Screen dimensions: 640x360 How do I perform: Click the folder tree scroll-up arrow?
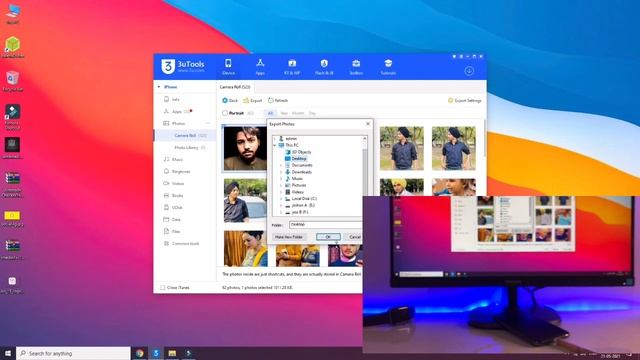click(364, 139)
